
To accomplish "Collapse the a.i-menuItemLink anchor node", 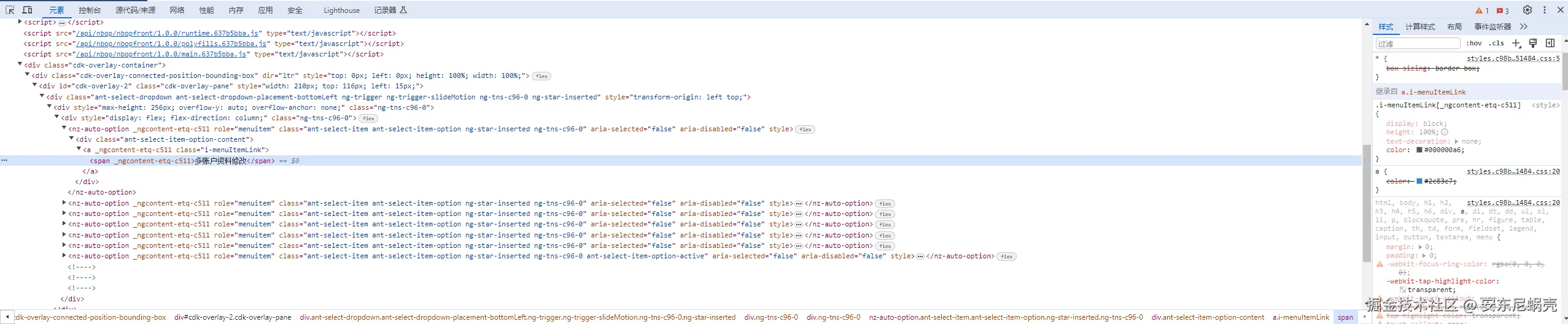I will click(x=79, y=149).
